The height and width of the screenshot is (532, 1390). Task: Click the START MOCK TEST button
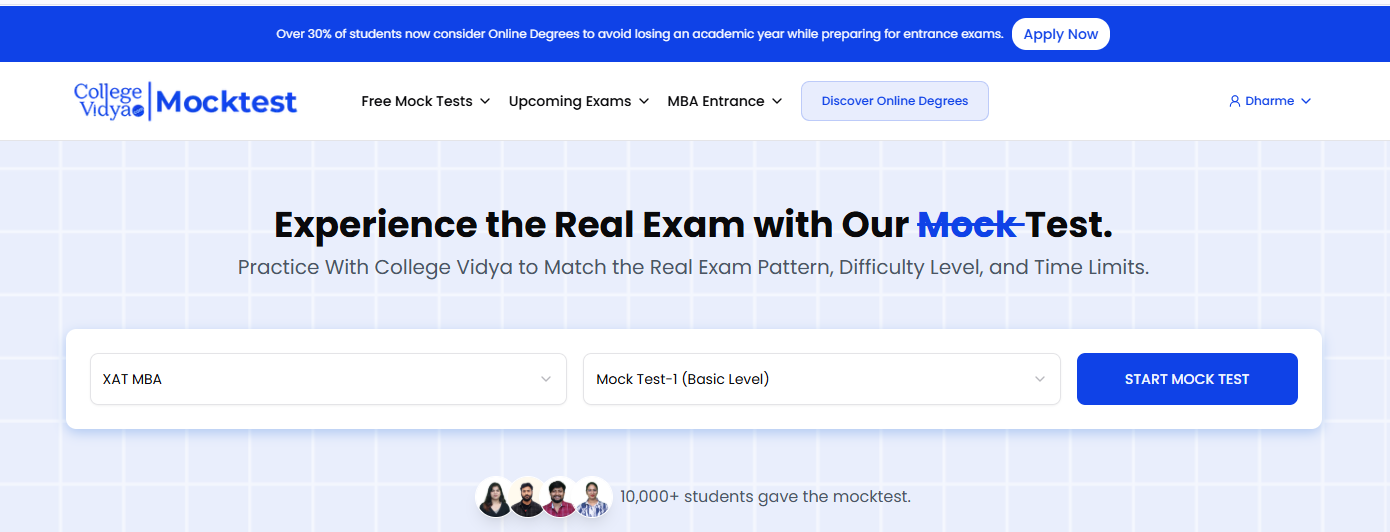(x=1187, y=379)
